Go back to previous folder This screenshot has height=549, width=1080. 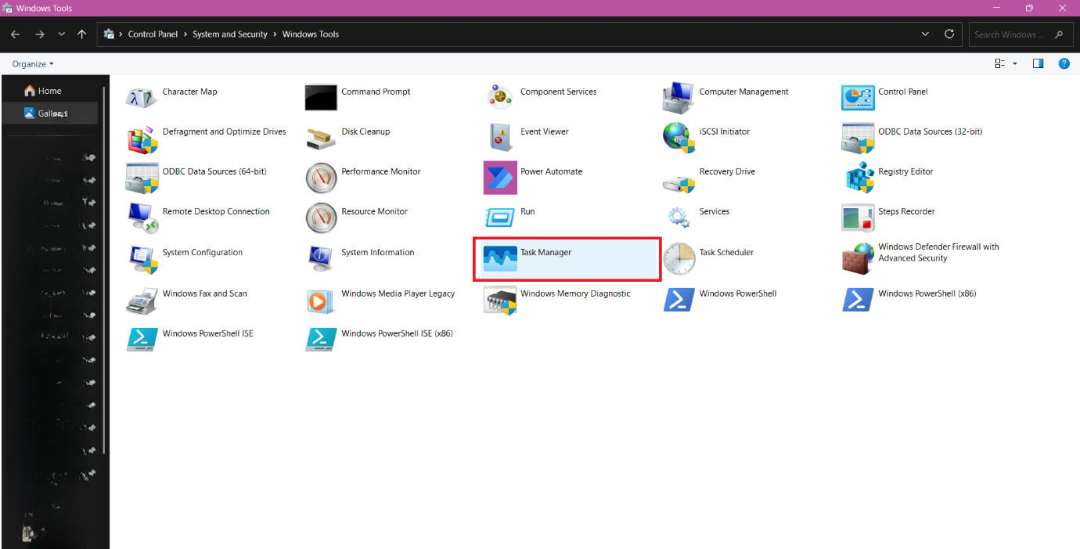pos(15,34)
